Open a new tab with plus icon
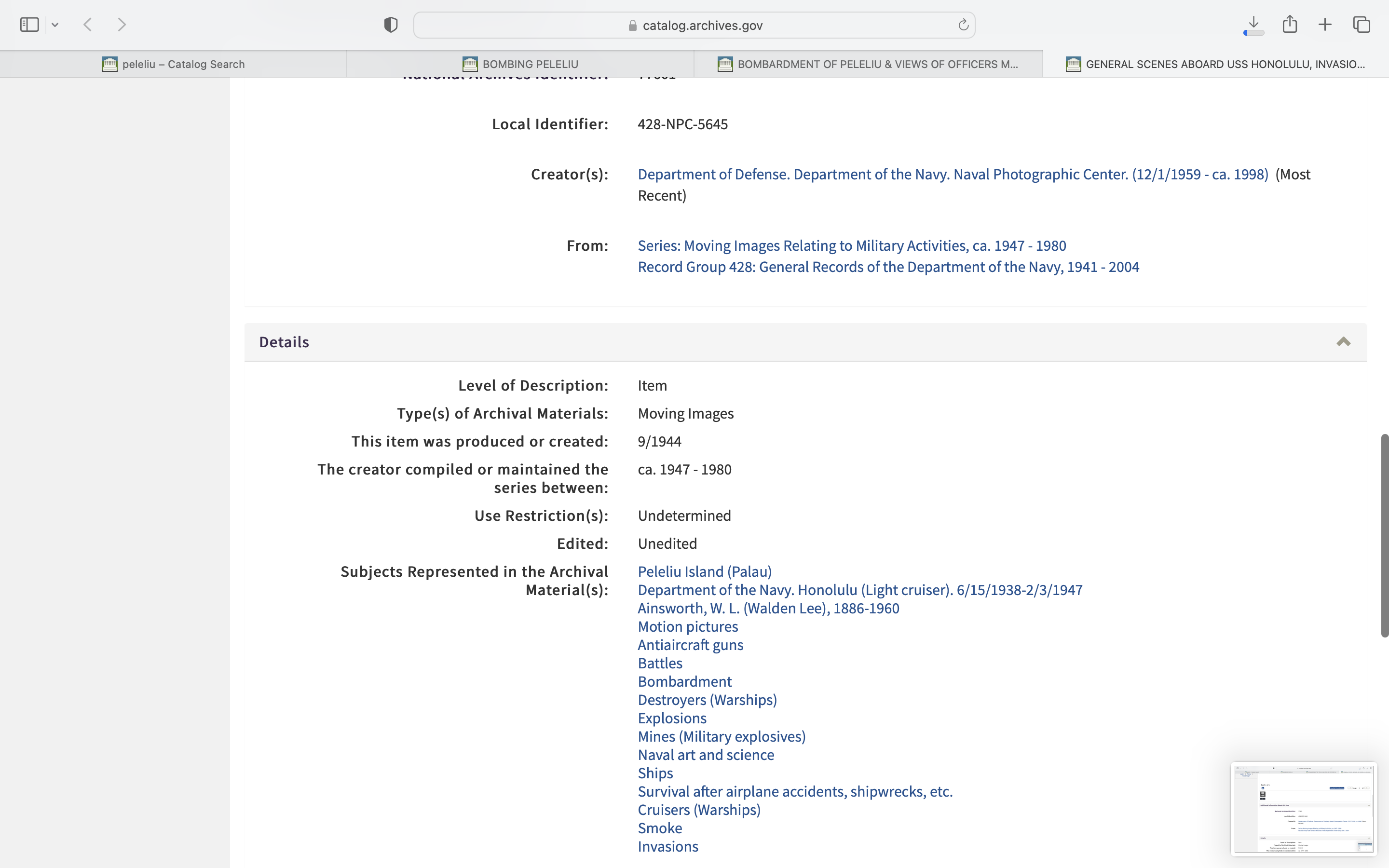The image size is (1389, 868). click(1325, 25)
